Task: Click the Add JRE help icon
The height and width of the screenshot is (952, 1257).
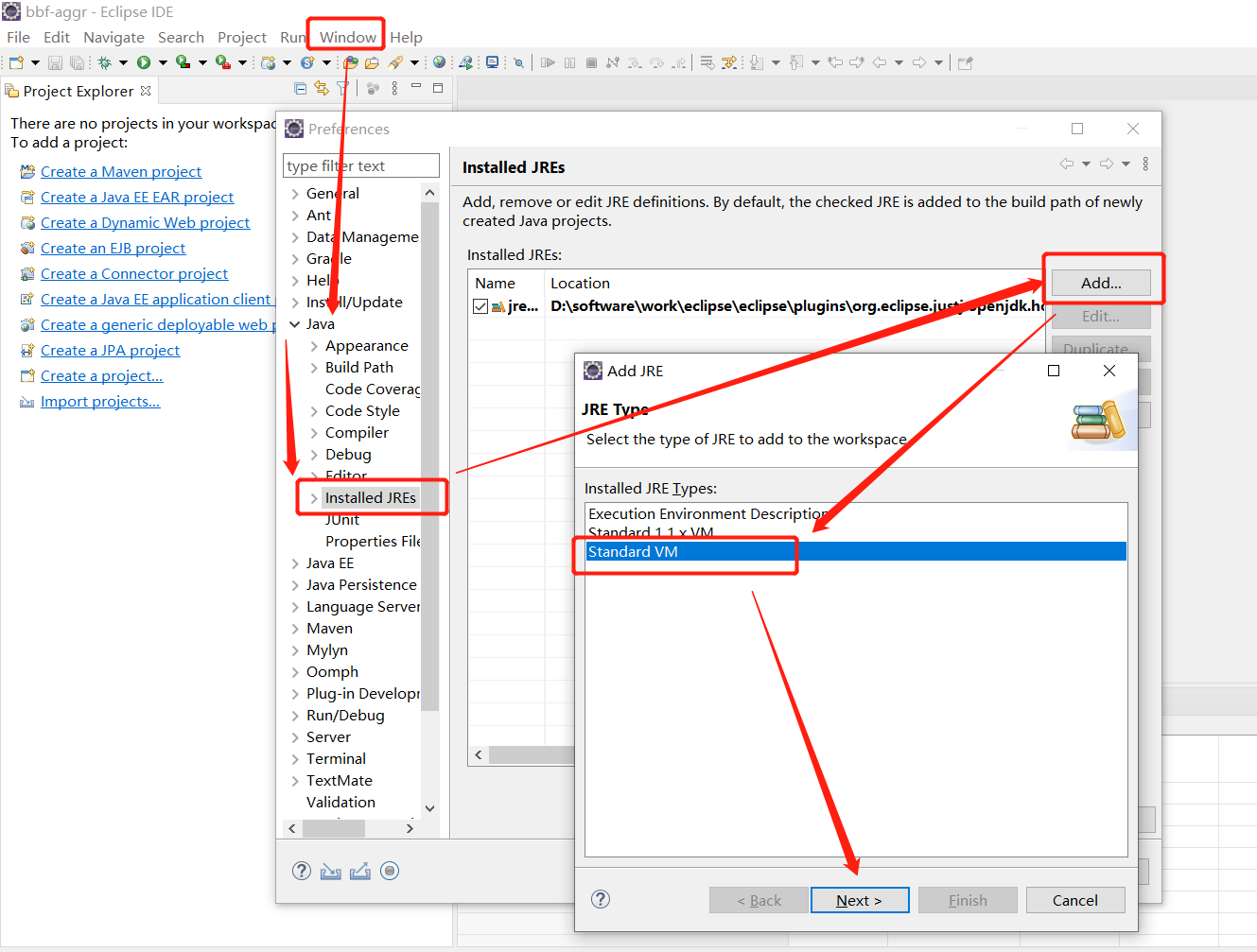Action: [601, 899]
